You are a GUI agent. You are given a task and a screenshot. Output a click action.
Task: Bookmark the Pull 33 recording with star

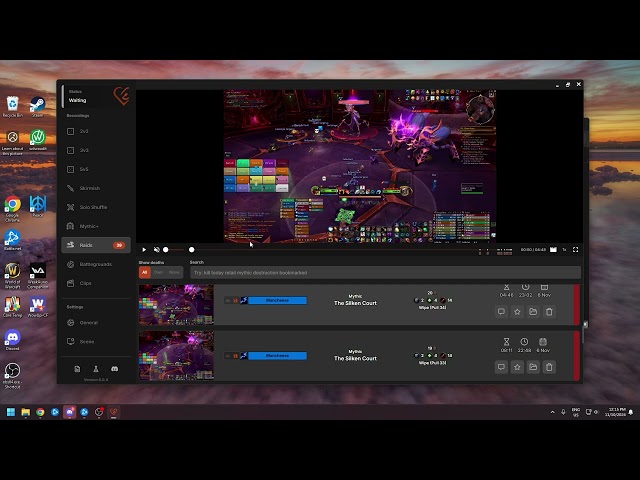coord(517,367)
